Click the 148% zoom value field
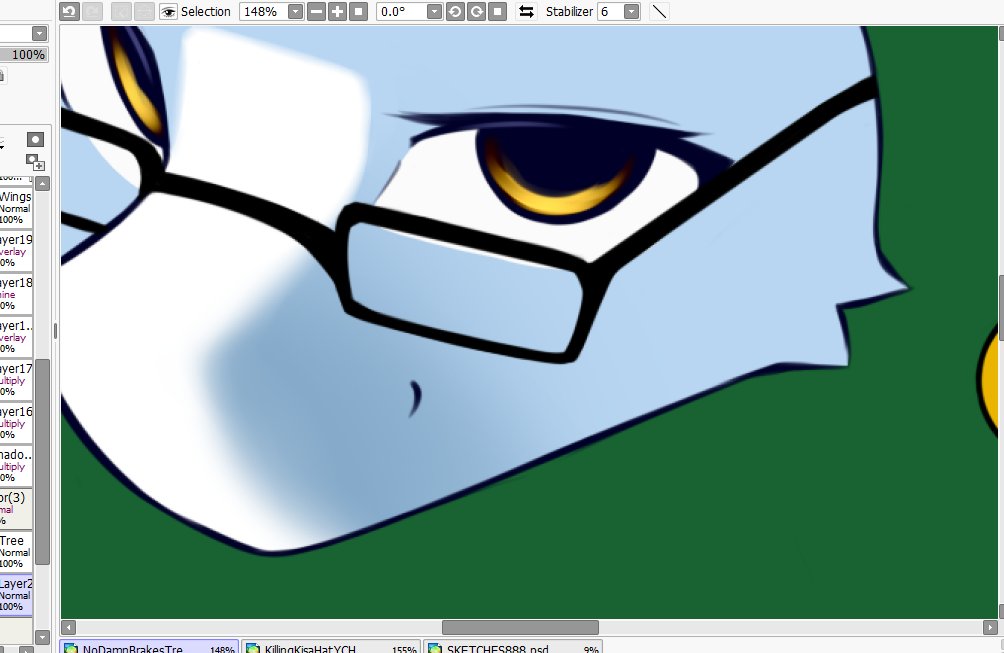Viewport: 1004px width, 653px height. click(263, 12)
